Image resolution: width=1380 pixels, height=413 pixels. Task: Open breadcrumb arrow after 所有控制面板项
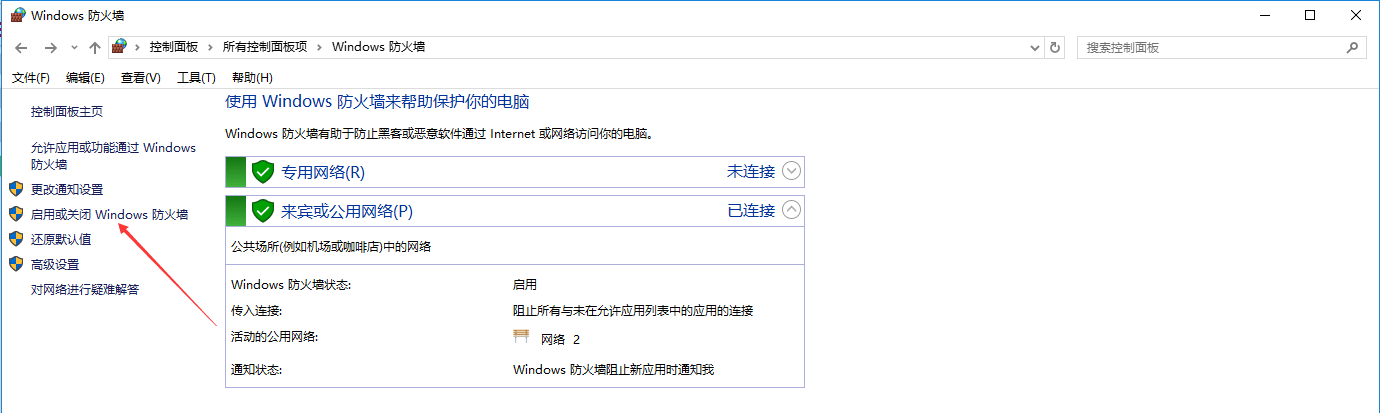[x=320, y=47]
